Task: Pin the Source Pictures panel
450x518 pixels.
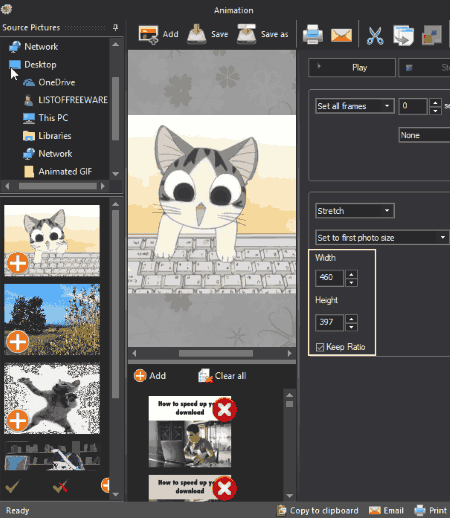Action: [115, 27]
